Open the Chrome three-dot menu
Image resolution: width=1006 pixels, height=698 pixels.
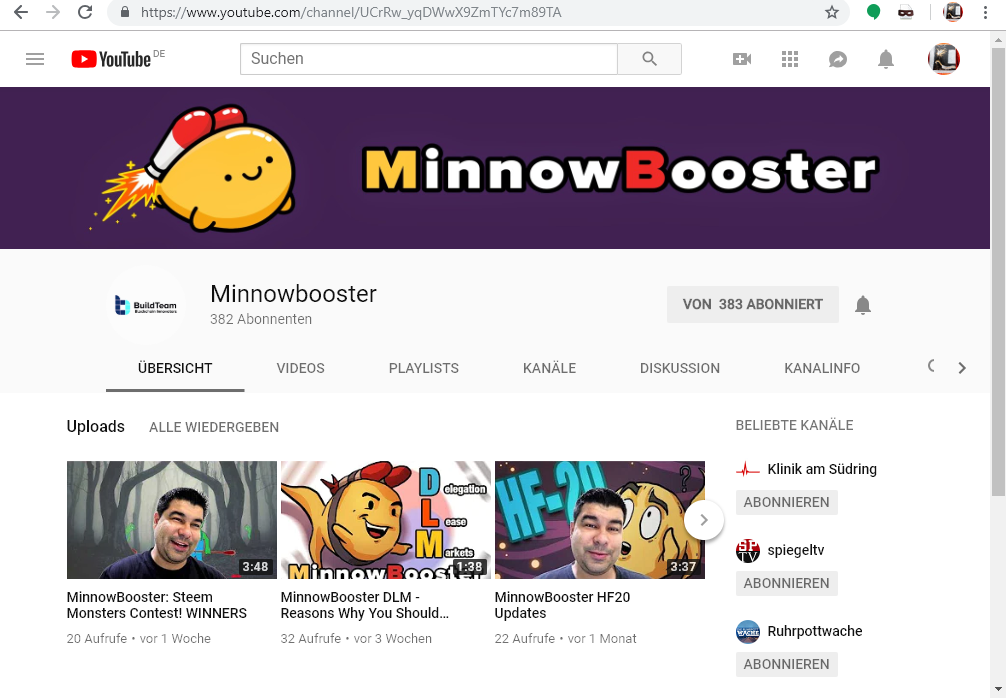[985, 12]
